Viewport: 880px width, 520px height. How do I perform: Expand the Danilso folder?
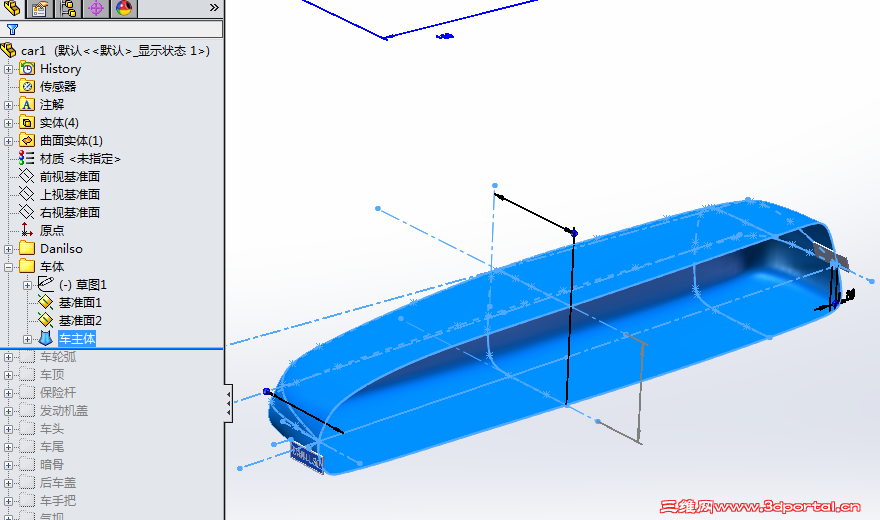8,249
